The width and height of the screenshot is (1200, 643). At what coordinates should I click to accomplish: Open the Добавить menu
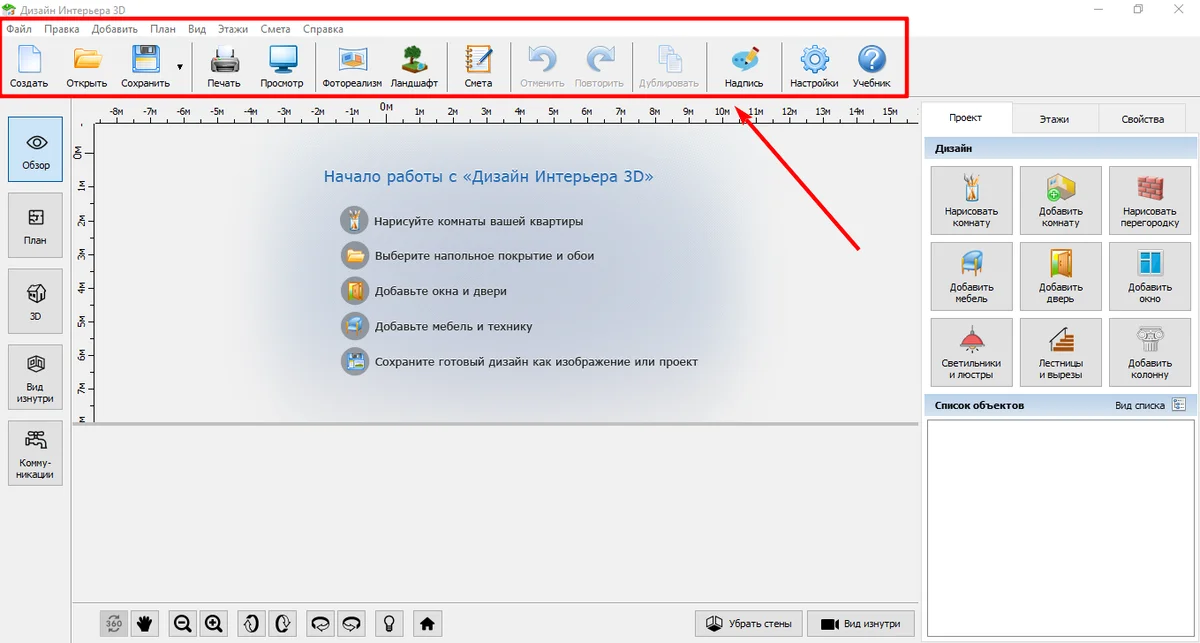[x=115, y=29]
